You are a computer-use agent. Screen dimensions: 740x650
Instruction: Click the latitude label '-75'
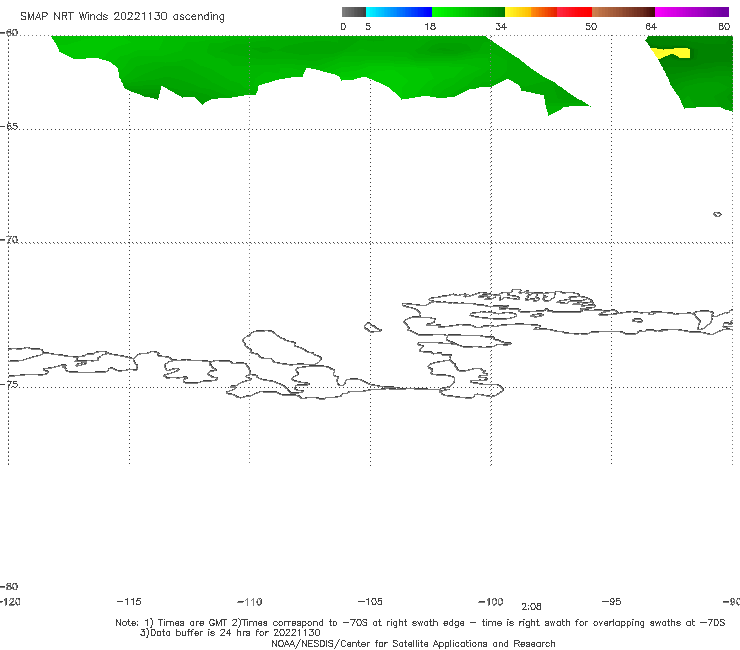click(9, 385)
